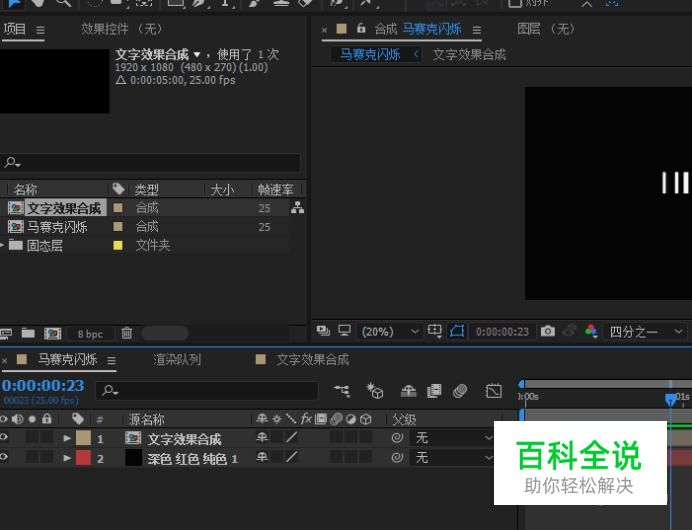Toggle lock box for 文字效果合成 layer

(x=46, y=437)
